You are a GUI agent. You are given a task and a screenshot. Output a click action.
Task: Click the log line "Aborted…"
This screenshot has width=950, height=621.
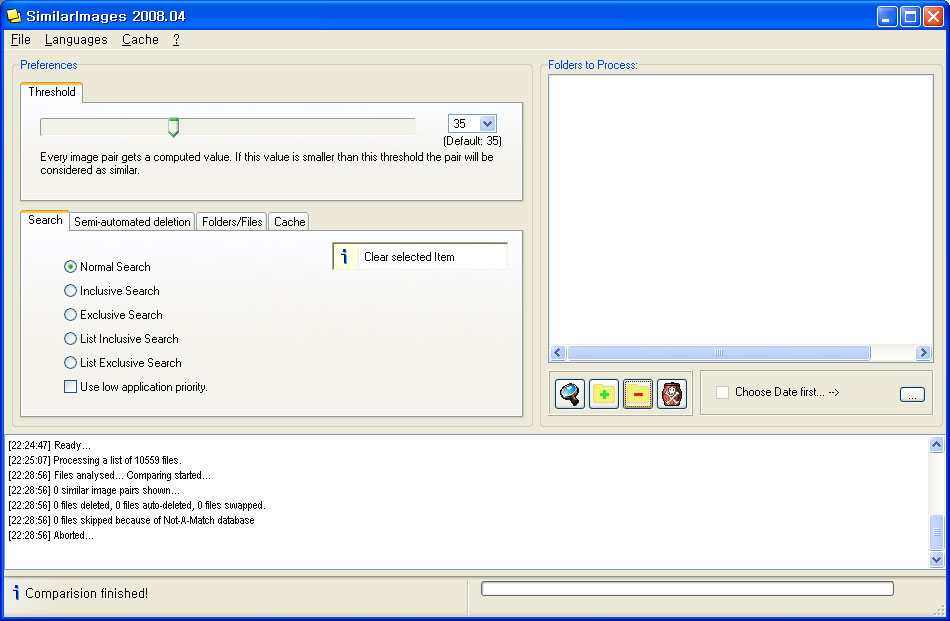click(51, 536)
